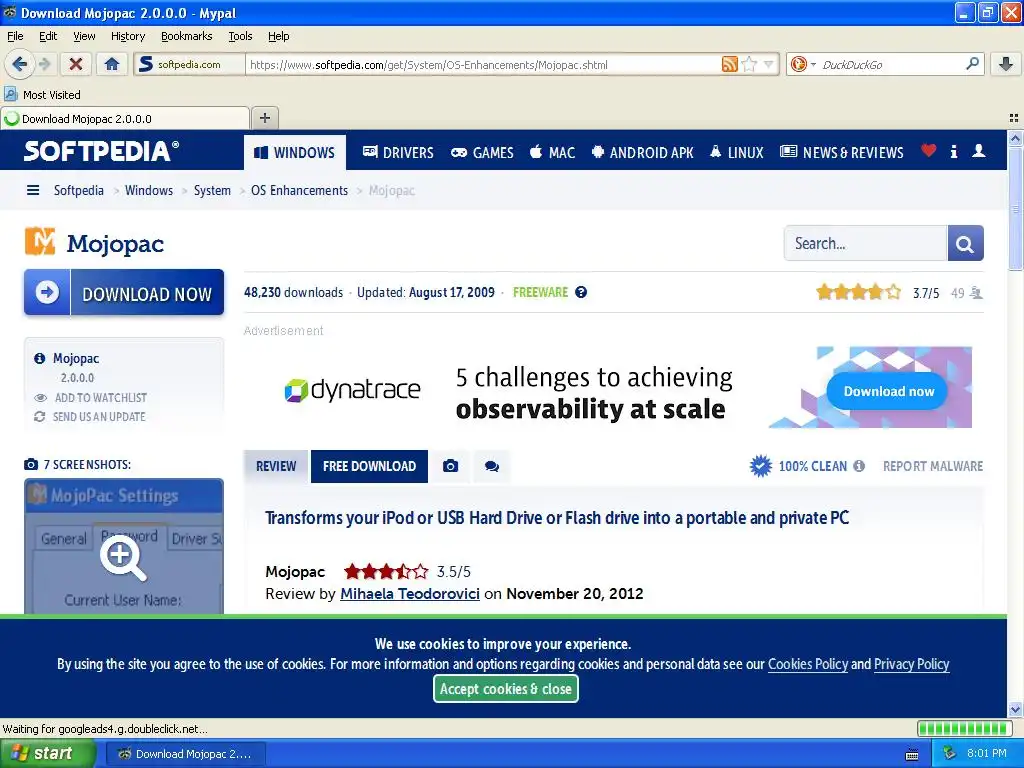Open the browser downloads arrow button
1024x768 pixels.
click(1006, 64)
